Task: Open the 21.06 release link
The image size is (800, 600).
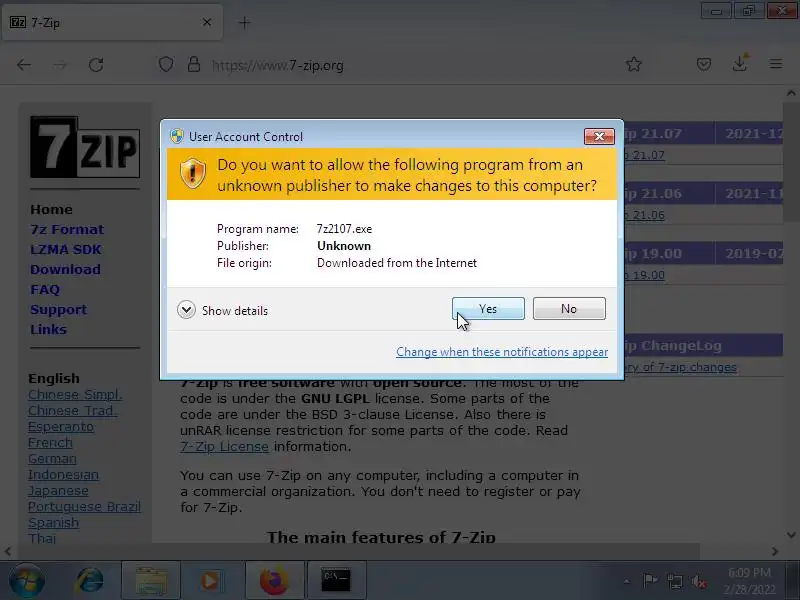Action: pos(645,215)
